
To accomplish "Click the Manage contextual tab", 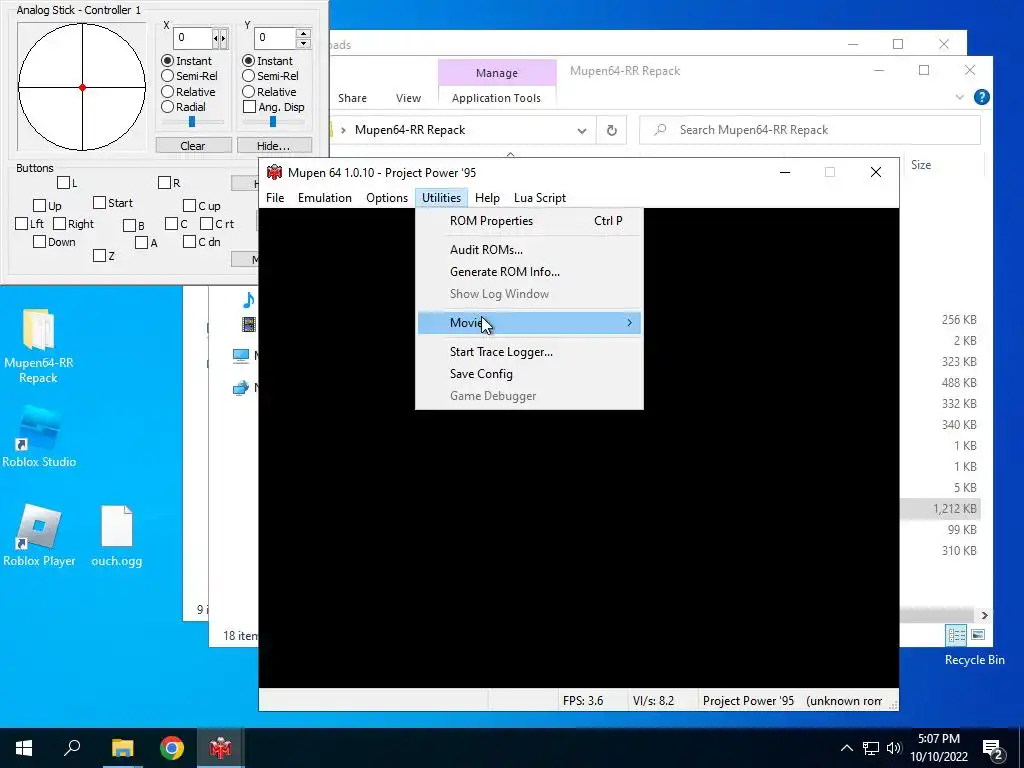I will click(496, 72).
